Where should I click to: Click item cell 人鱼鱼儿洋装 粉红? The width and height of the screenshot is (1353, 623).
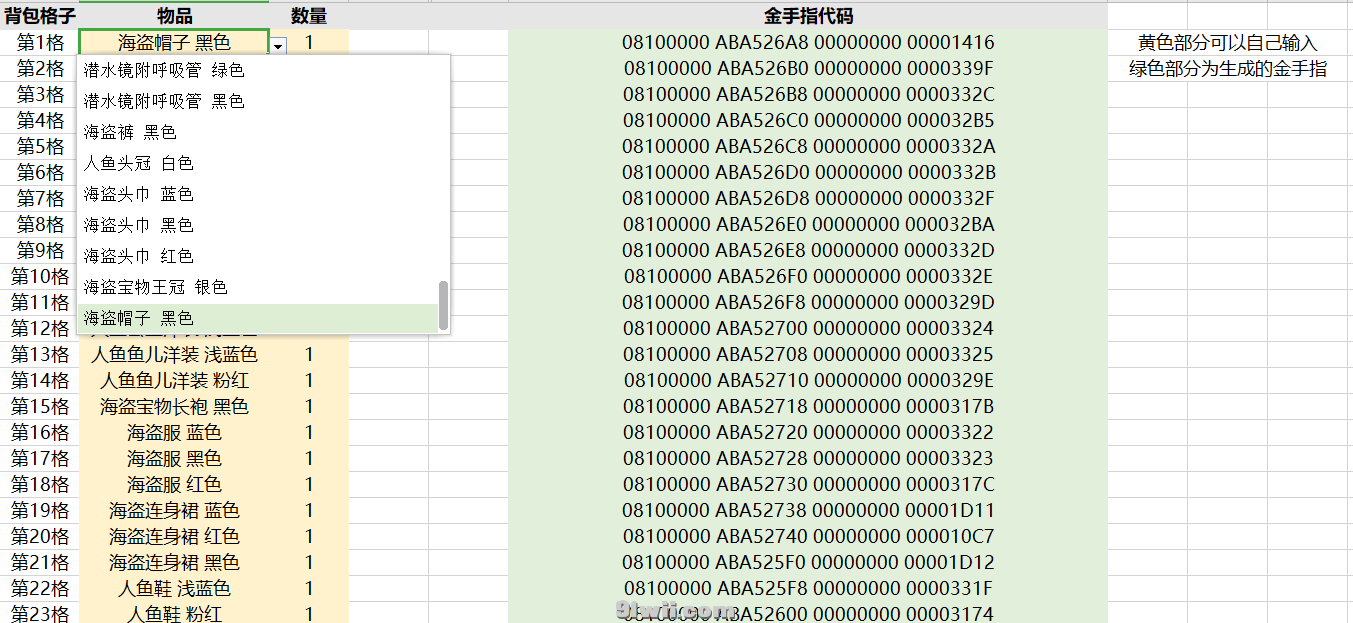pyautogui.click(x=174, y=380)
